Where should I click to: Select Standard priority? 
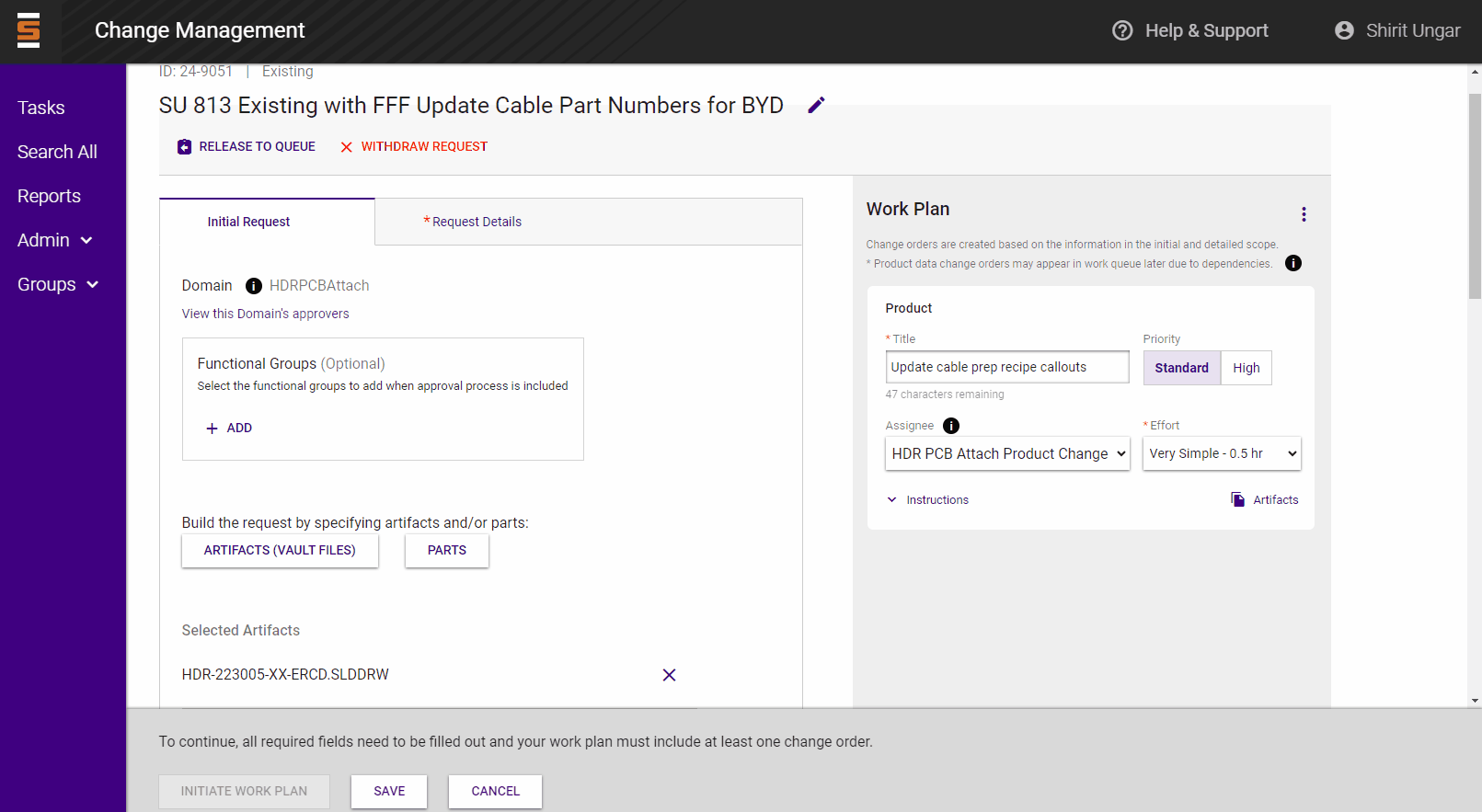(1181, 368)
